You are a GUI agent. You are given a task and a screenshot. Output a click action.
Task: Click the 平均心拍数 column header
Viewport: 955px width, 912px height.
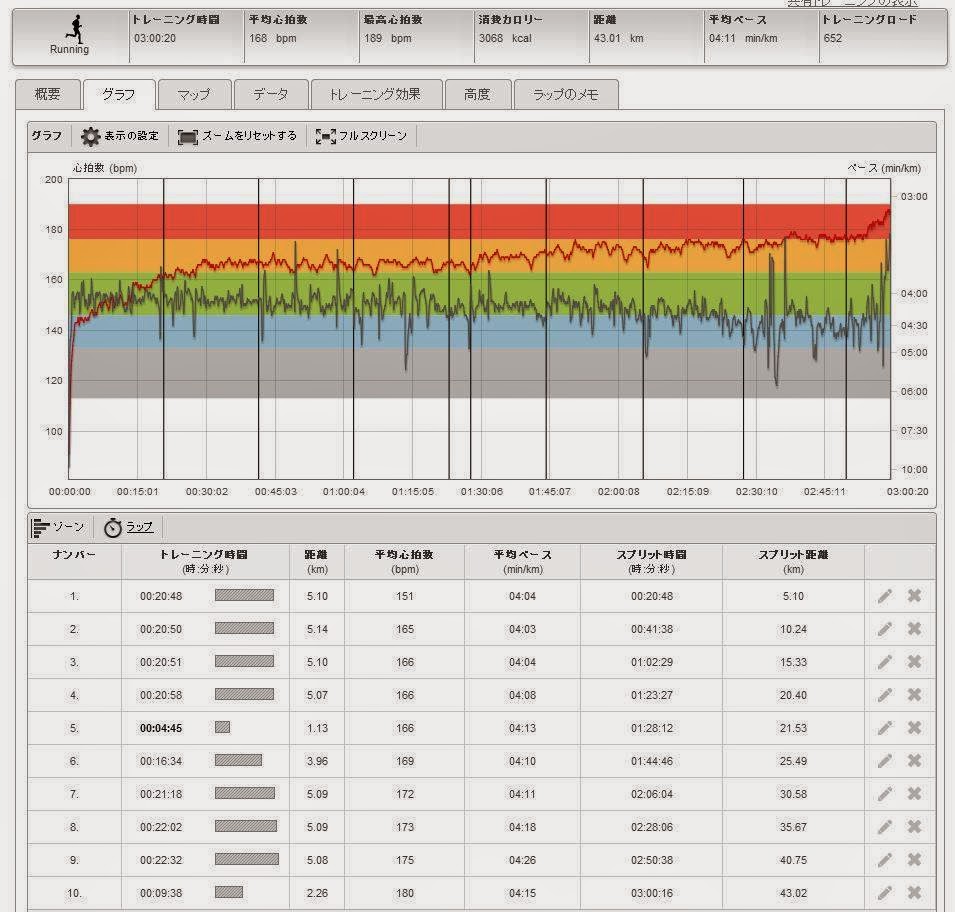pos(404,561)
